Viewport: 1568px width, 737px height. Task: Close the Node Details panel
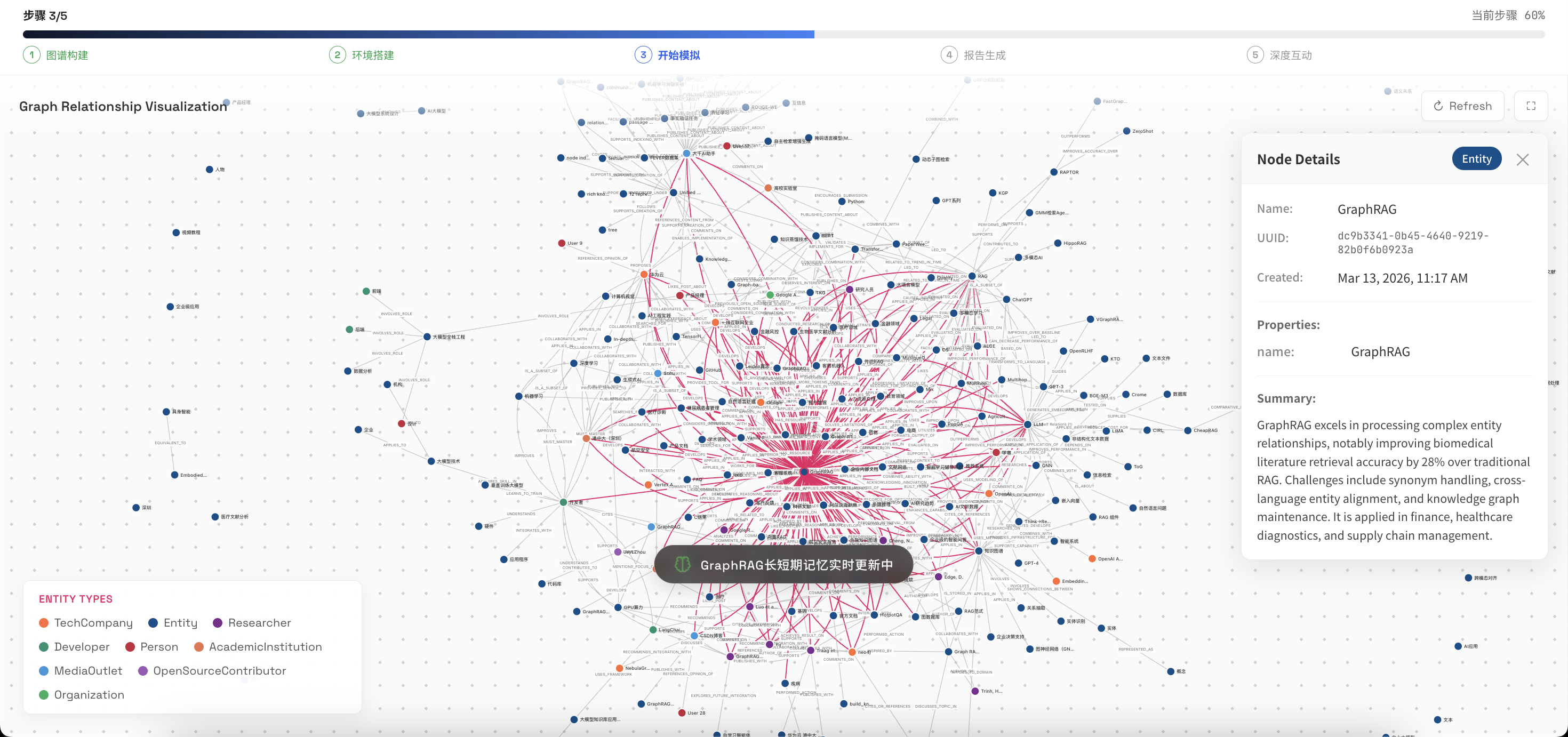coord(1522,159)
